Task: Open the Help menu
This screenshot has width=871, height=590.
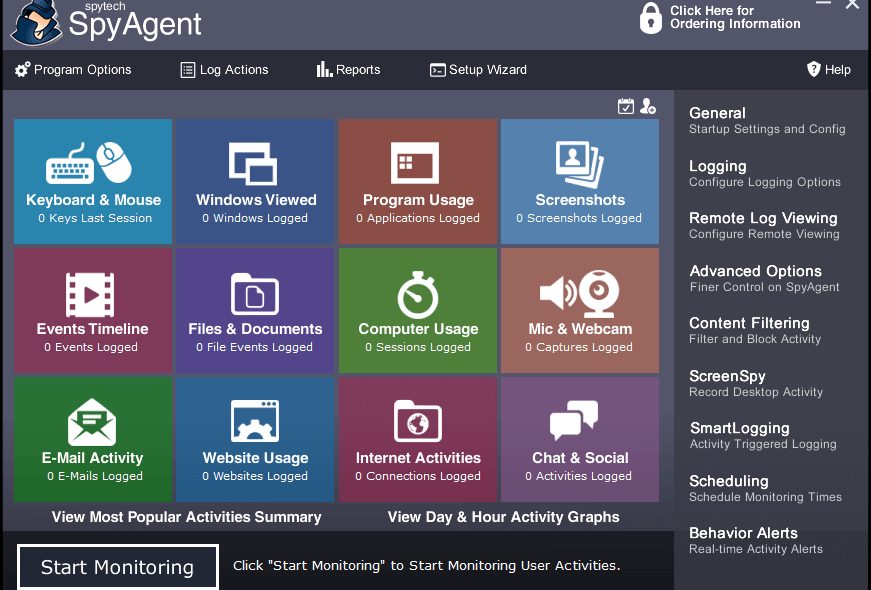Action: click(x=828, y=70)
